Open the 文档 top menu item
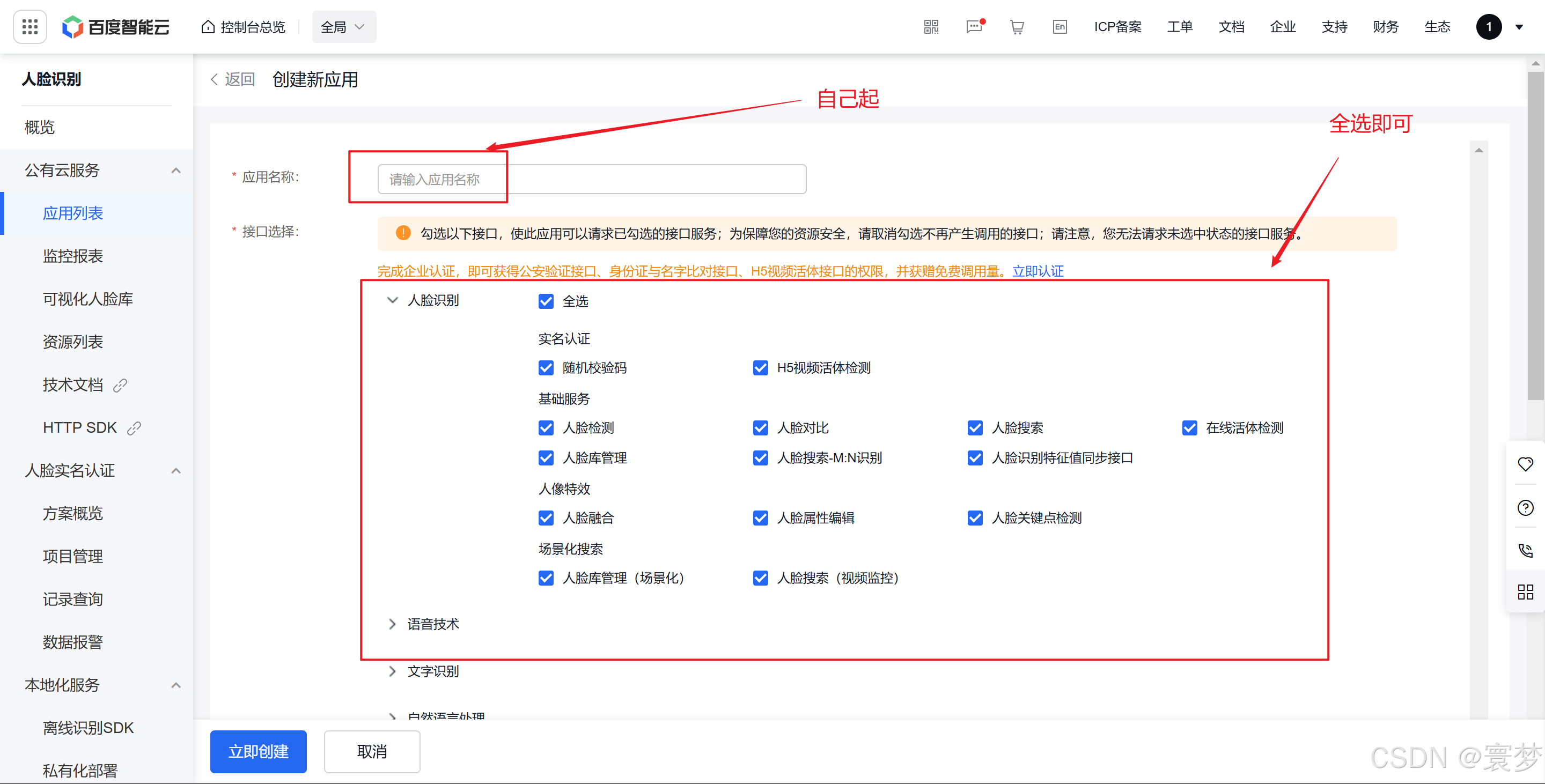 click(x=1231, y=27)
